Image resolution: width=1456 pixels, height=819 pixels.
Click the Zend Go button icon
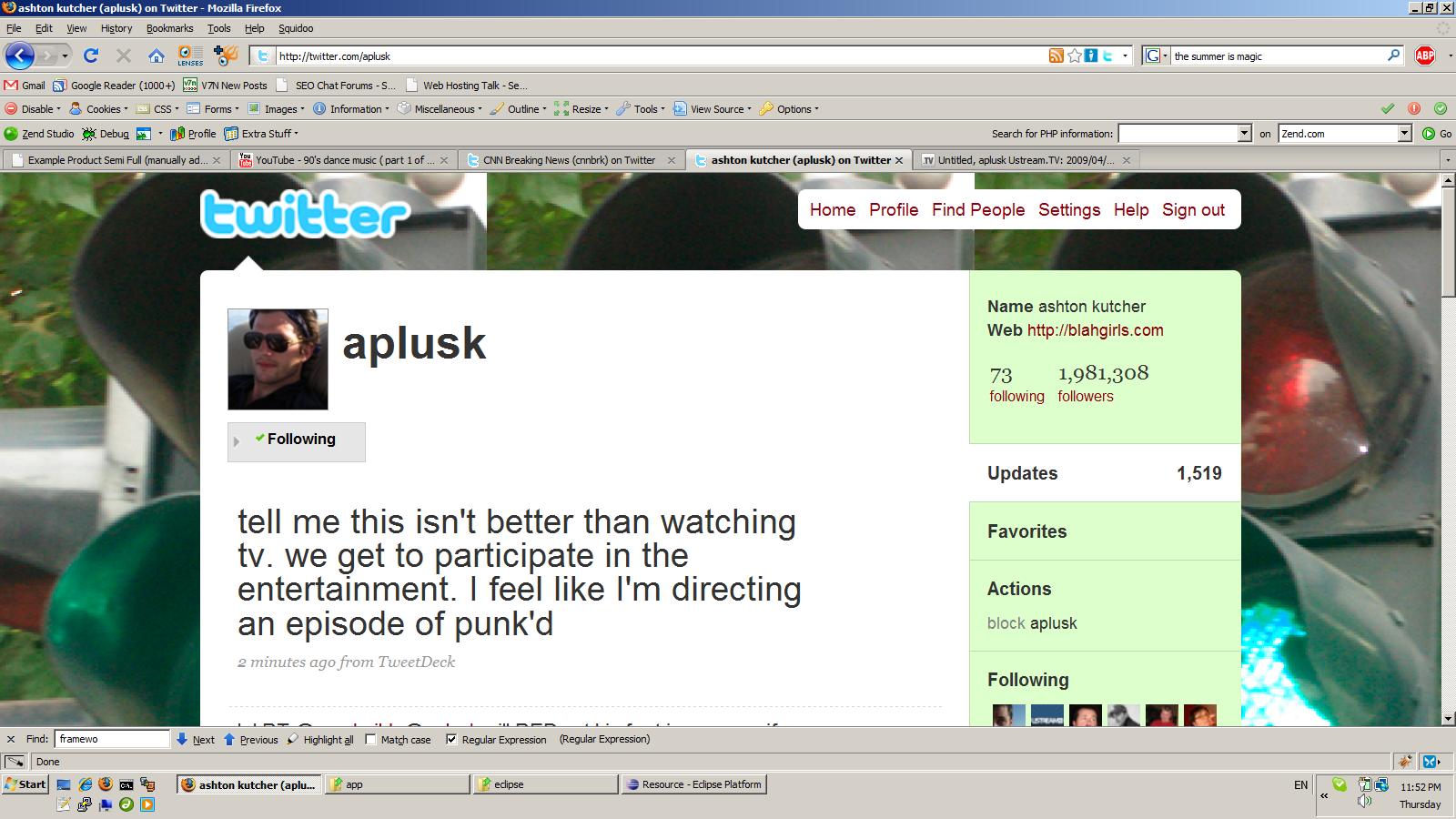point(1437,134)
